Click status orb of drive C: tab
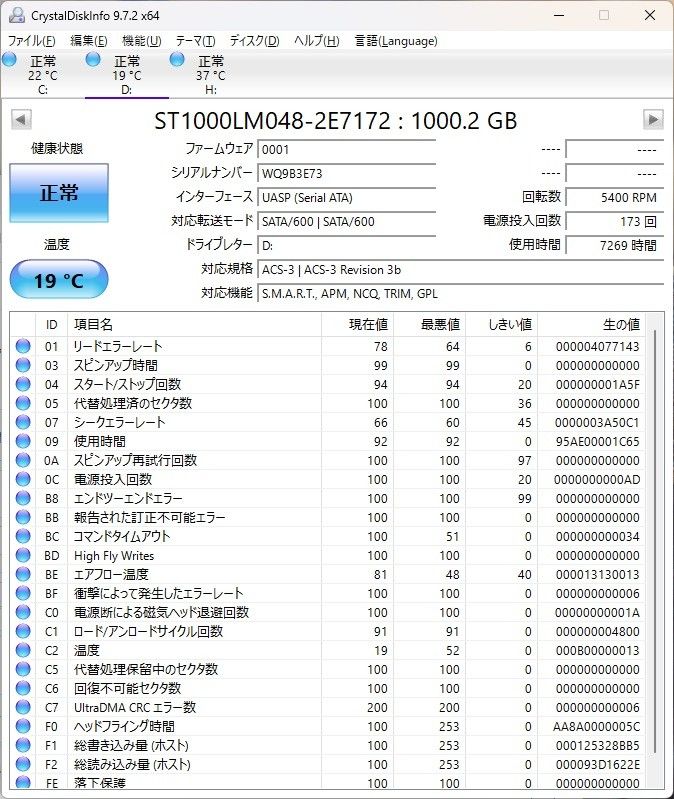 [x=9, y=60]
